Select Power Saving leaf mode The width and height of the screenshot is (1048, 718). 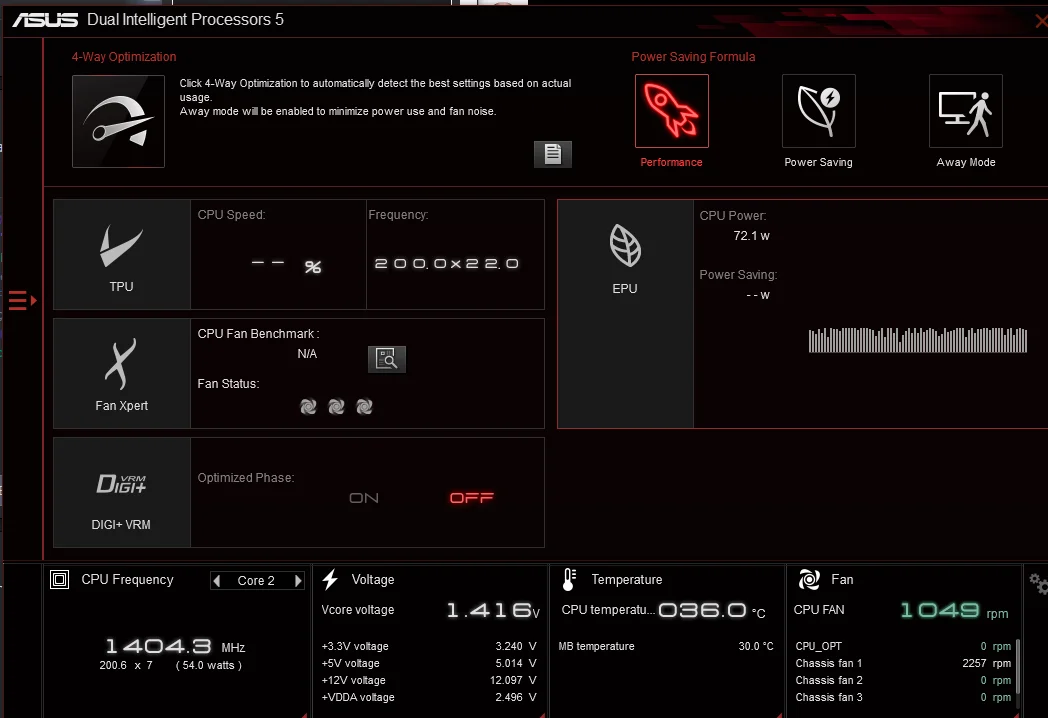819,111
